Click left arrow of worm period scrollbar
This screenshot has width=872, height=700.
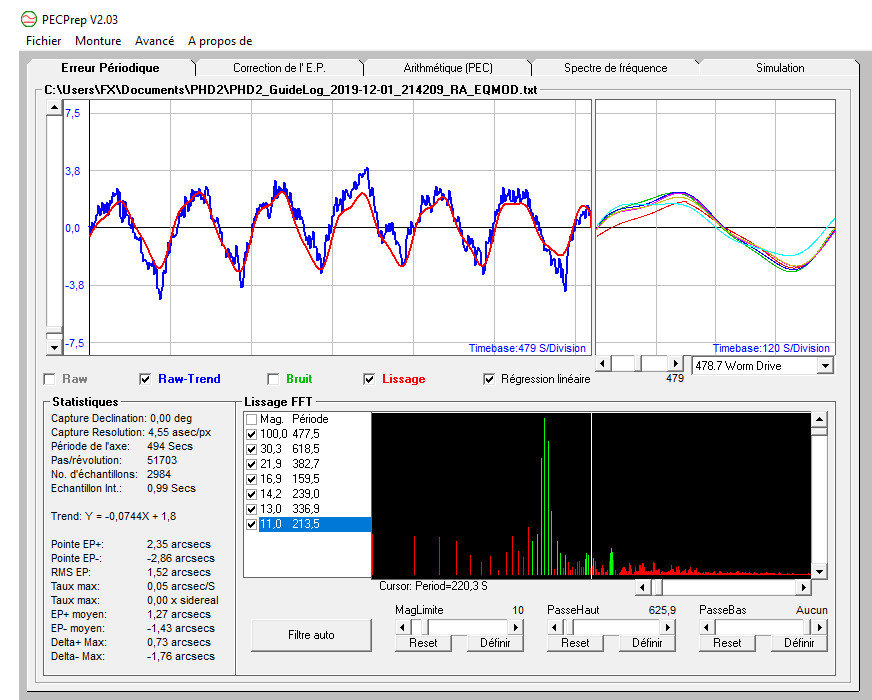tap(603, 364)
